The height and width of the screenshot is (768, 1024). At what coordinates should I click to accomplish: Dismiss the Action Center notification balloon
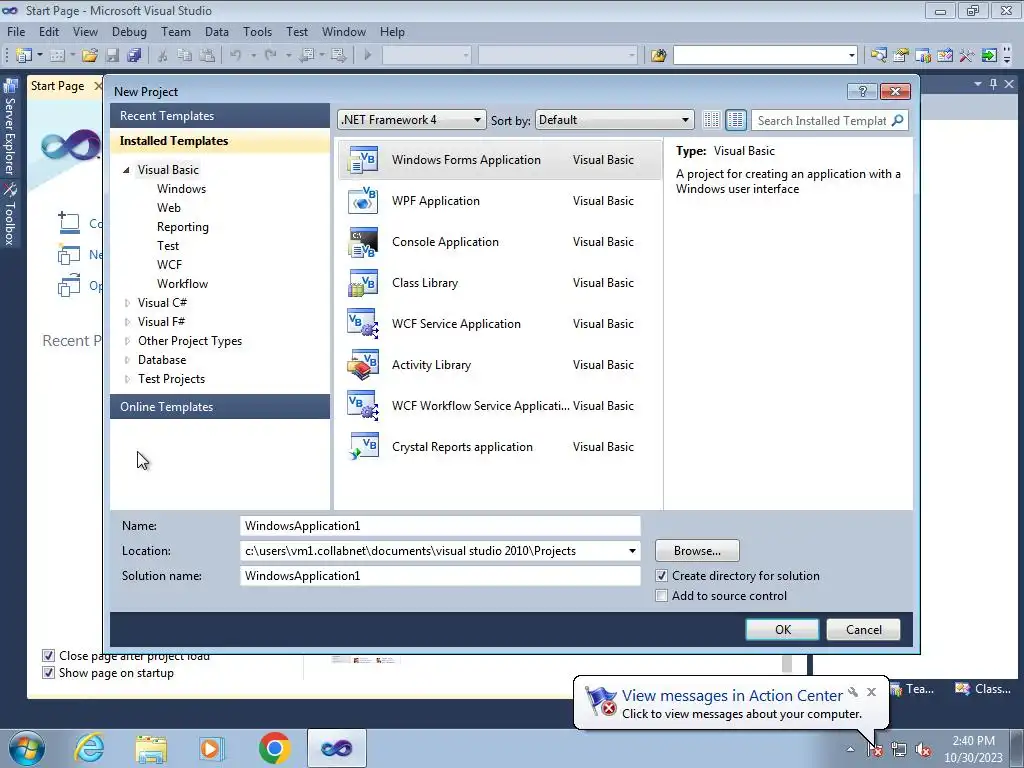pyautogui.click(x=871, y=692)
